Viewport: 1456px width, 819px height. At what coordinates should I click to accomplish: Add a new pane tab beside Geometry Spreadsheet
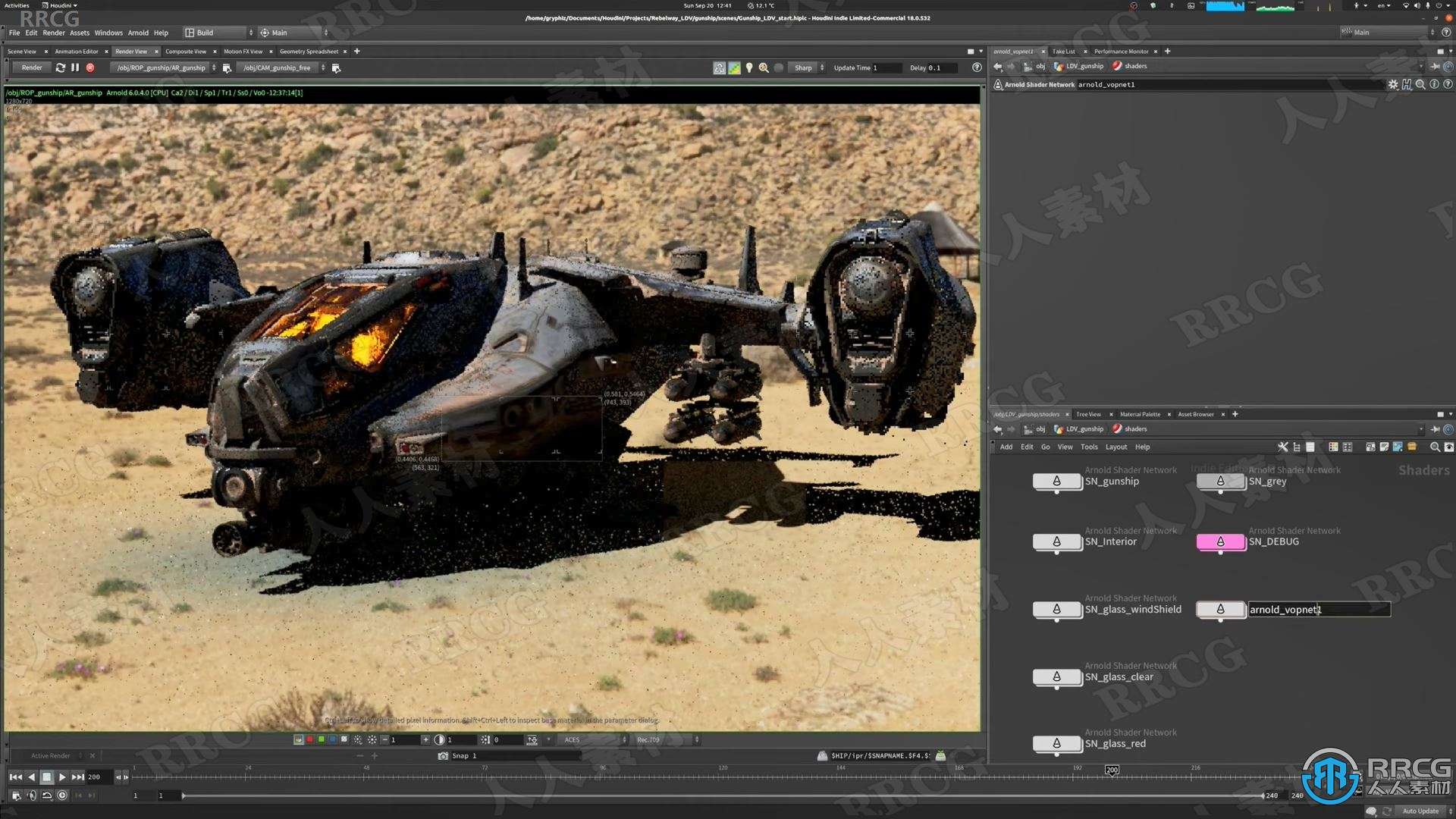point(357,52)
